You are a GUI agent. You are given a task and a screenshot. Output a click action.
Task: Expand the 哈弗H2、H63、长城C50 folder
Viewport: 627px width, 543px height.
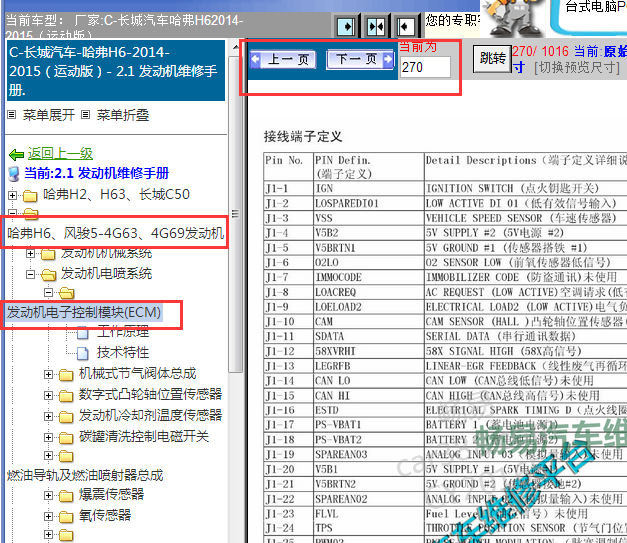click(x=12, y=195)
